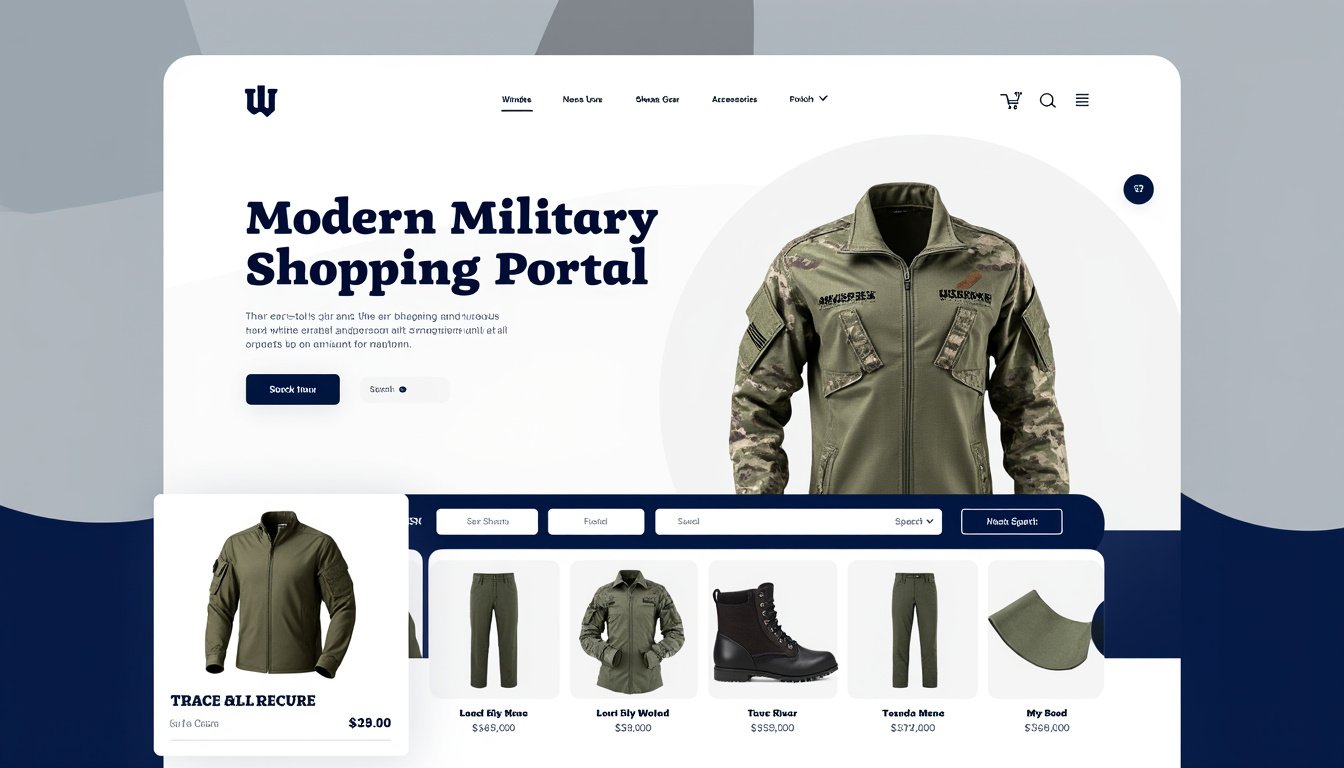The height and width of the screenshot is (768, 1344).
Task: Click the large camo jacket hero image
Action: (898, 338)
